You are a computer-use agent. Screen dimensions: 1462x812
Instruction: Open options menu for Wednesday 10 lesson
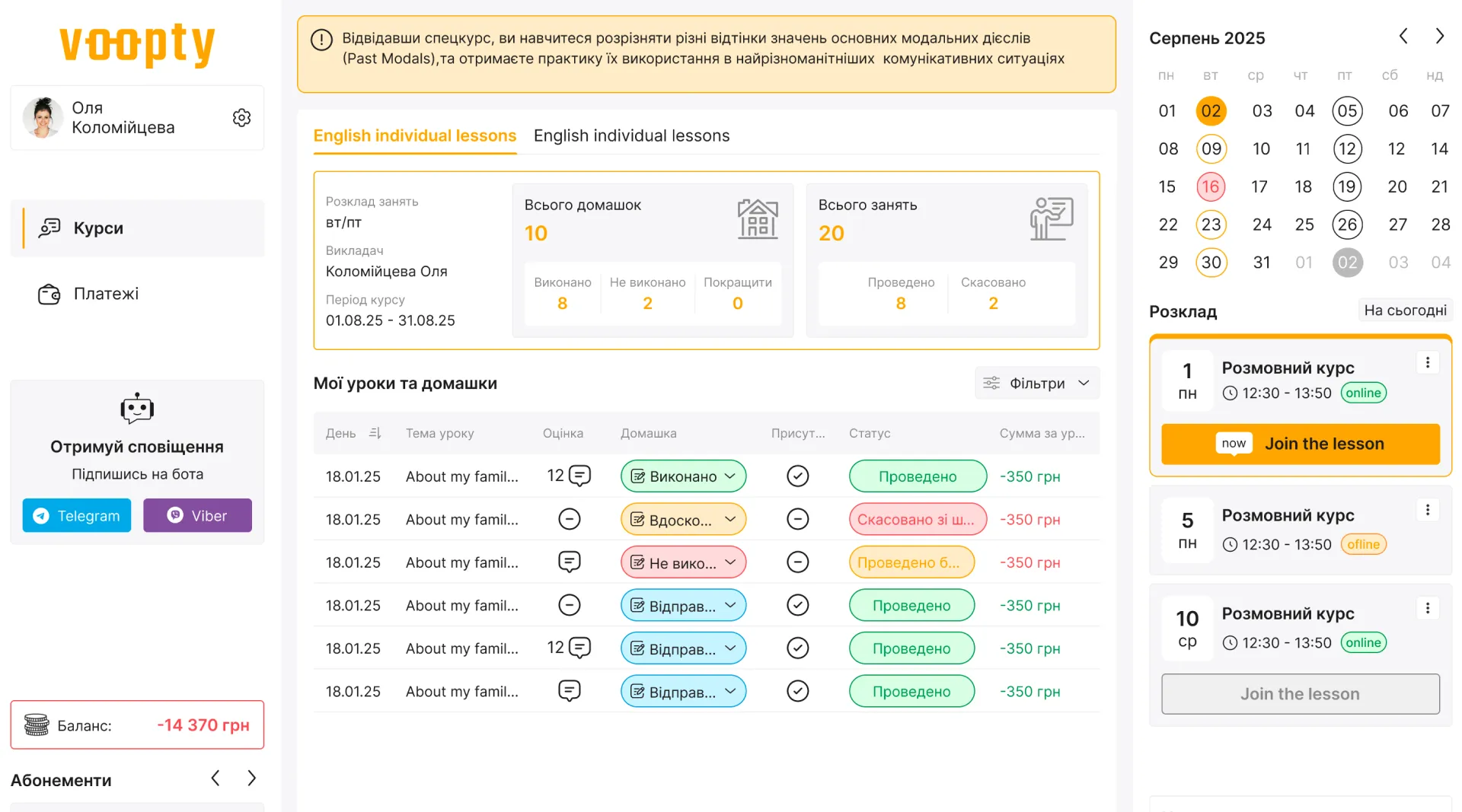click(1428, 608)
